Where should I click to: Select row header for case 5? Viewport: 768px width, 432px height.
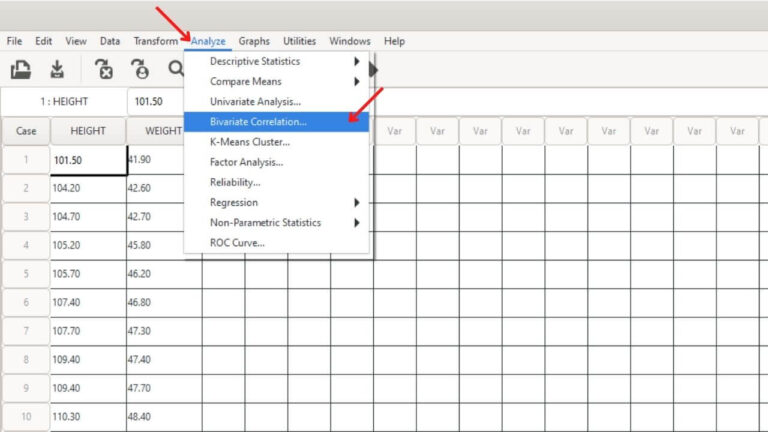point(26,274)
